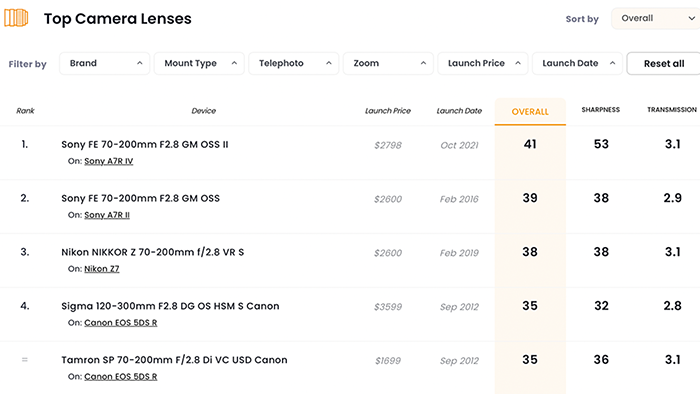The width and height of the screenshot is (700, 394).
Task: Sort by the TRANSMISSION column header
Action: pos(672,110)
